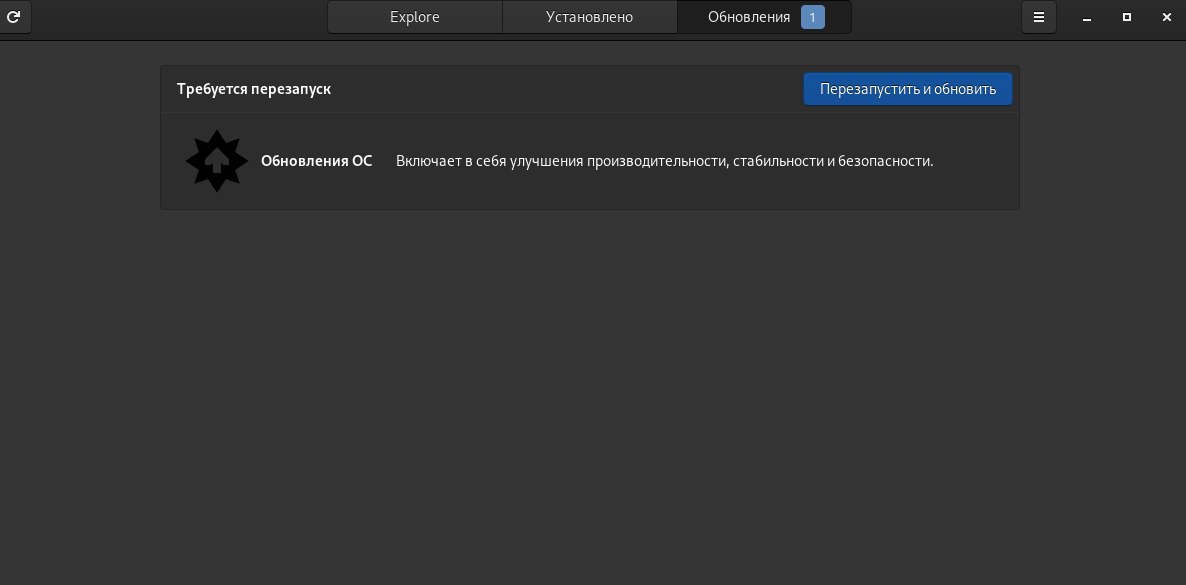Click the word Включает in the update description
Viewport: 1186px width, 585px height.
point(426,161)
